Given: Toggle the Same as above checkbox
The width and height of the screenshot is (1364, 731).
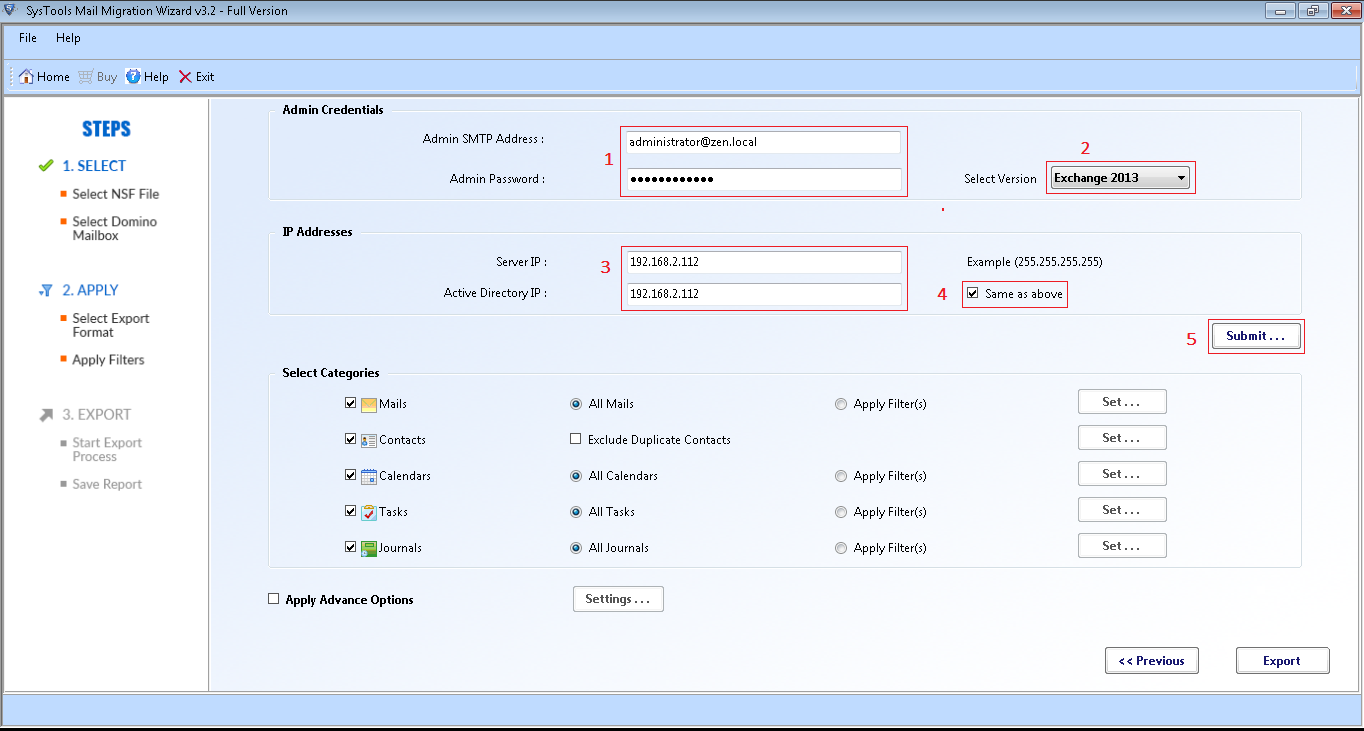Looking at the screenshot, I should (x=973, y=294).
